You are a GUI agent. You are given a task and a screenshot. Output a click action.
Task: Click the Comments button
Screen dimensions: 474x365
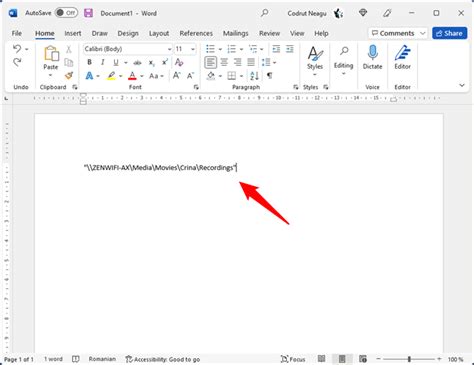[x=397, y=33]
